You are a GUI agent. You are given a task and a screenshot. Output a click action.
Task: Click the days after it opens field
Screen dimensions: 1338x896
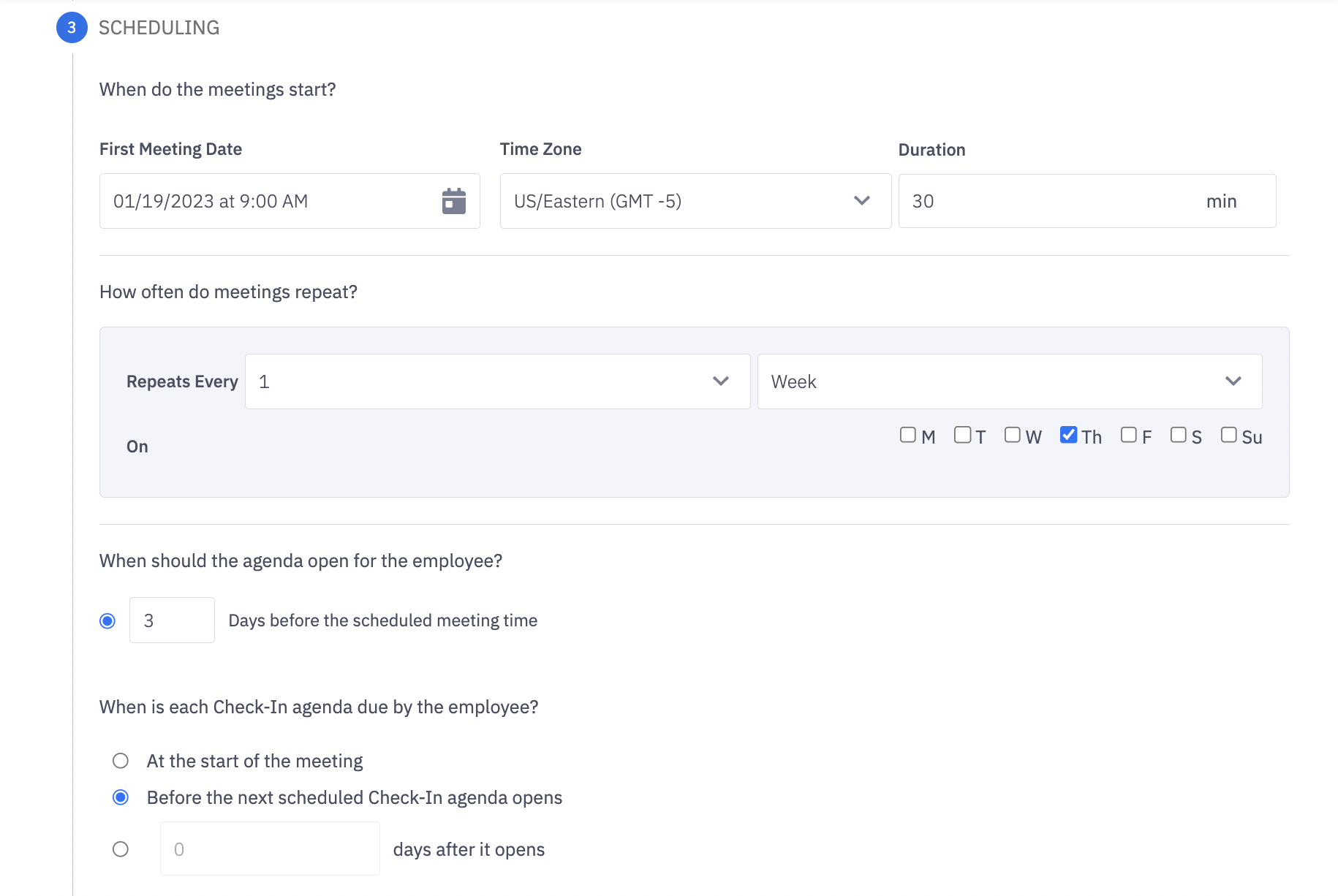point(269,848)
